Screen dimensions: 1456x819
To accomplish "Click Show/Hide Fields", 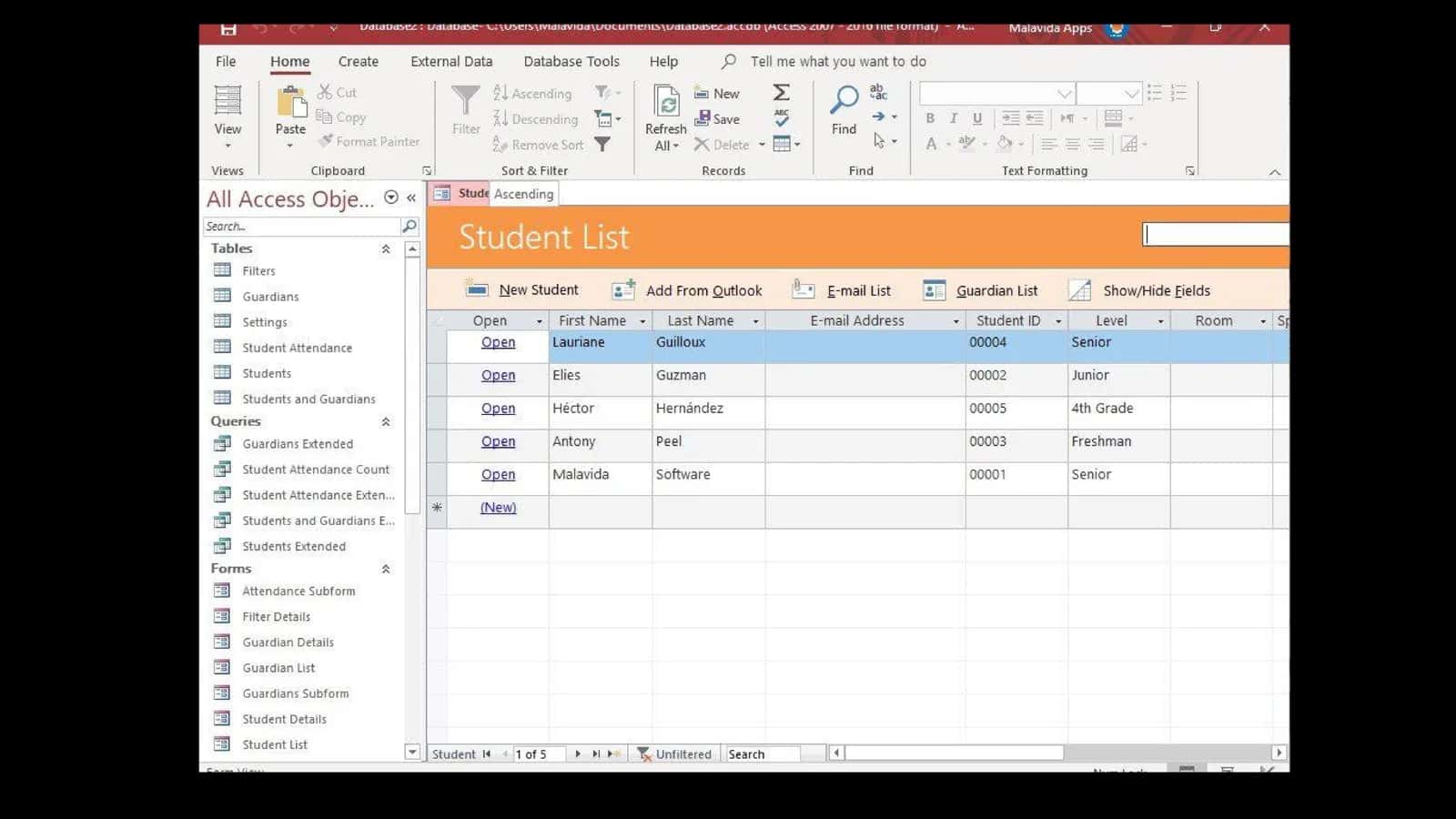I will [1139, 290].
